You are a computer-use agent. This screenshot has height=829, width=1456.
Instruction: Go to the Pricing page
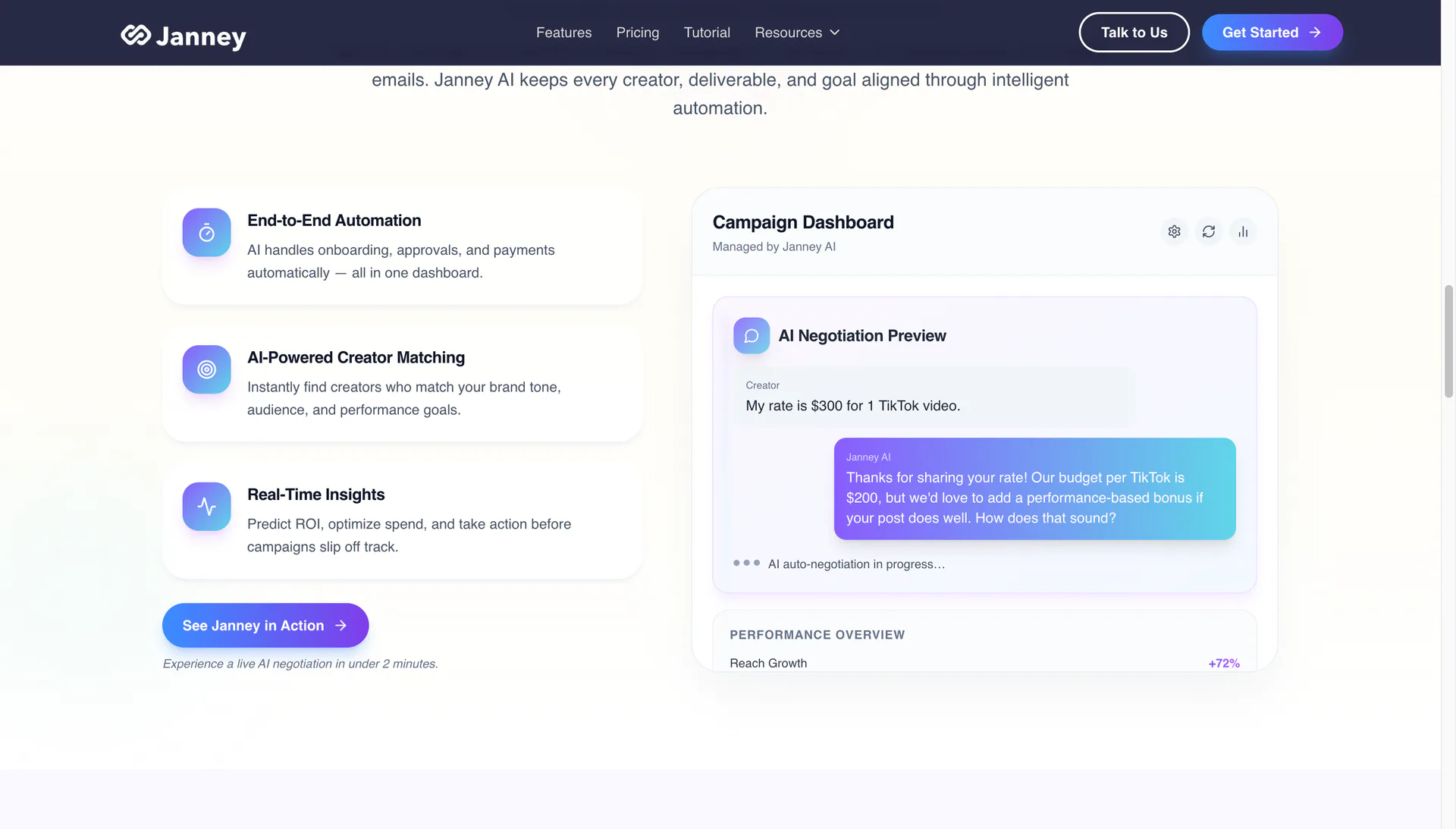[638, 33]
